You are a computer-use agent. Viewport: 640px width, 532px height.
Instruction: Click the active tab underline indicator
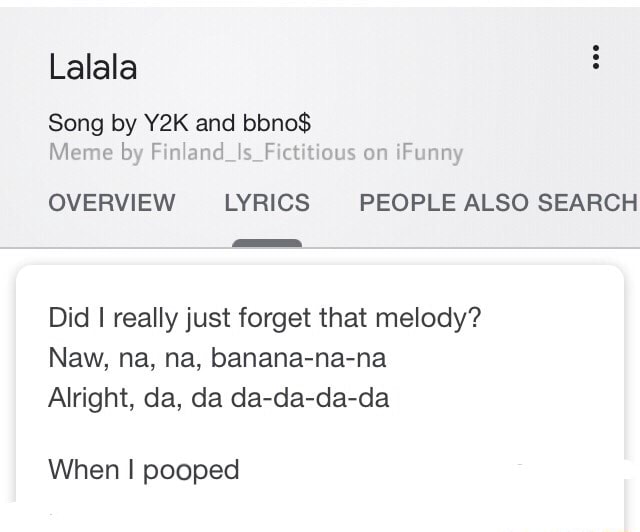click(267, 243)
